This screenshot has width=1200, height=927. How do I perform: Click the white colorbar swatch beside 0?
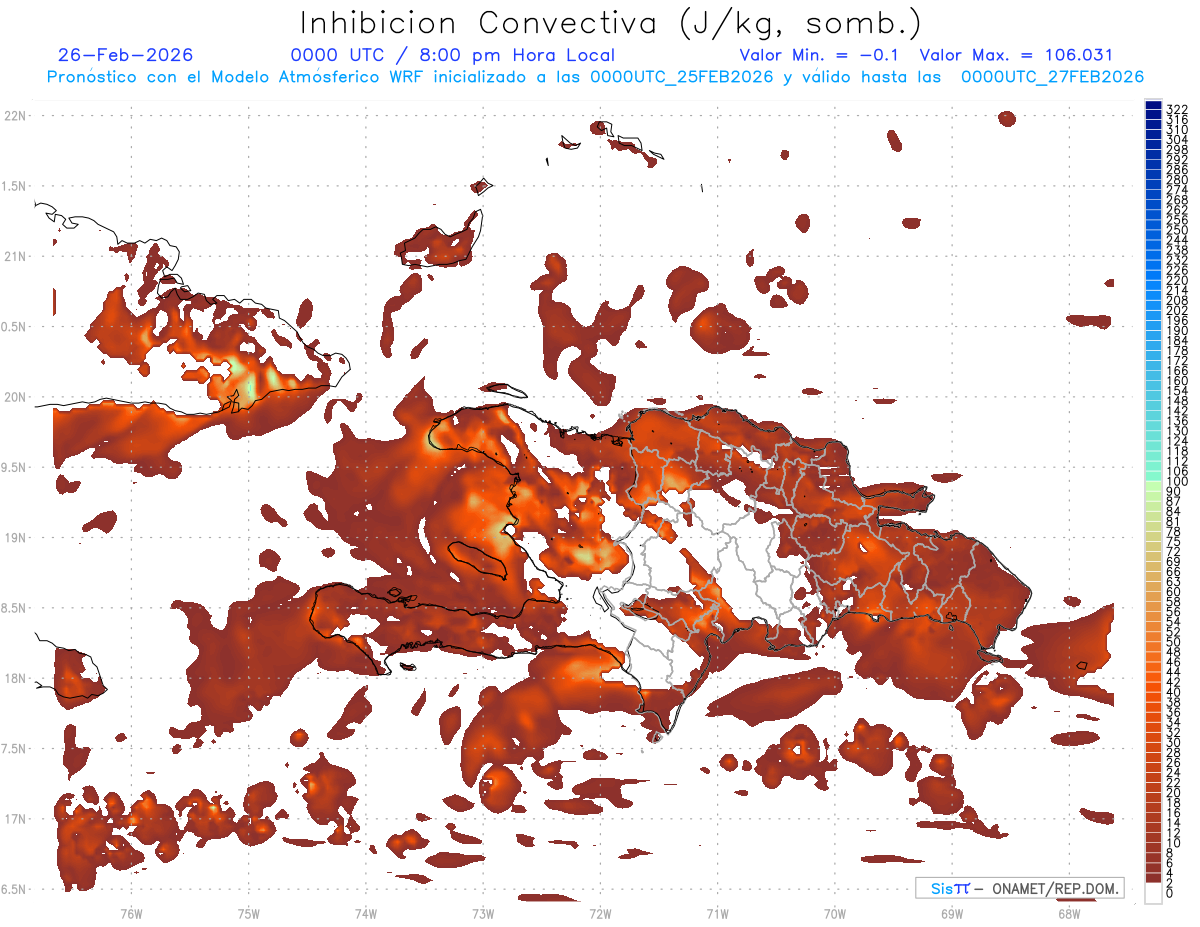(1153, 893)
